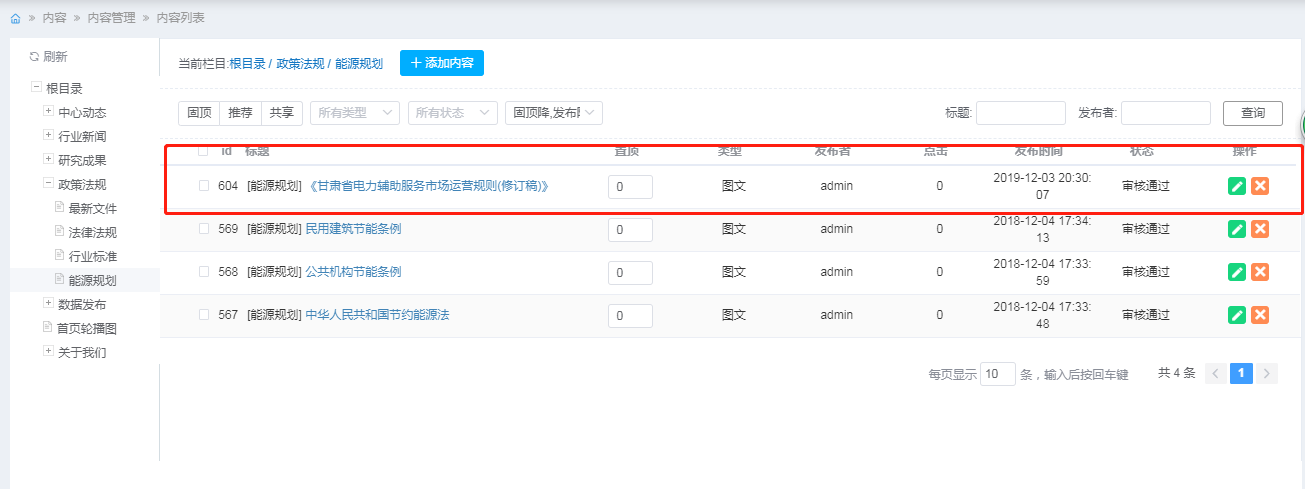
Task: Edit article 567 with green pencil icon
Action: pyautogui.click(x=1237, y=315)
